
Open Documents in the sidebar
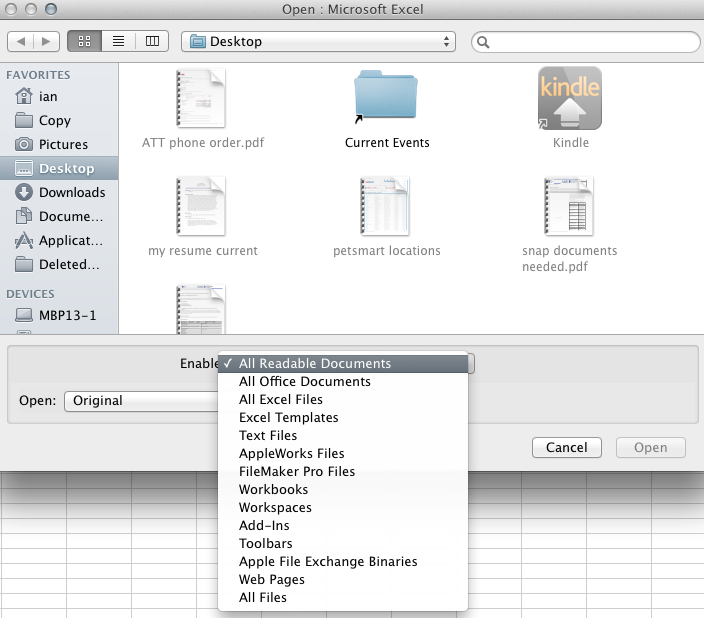click(x=59, y=216)
